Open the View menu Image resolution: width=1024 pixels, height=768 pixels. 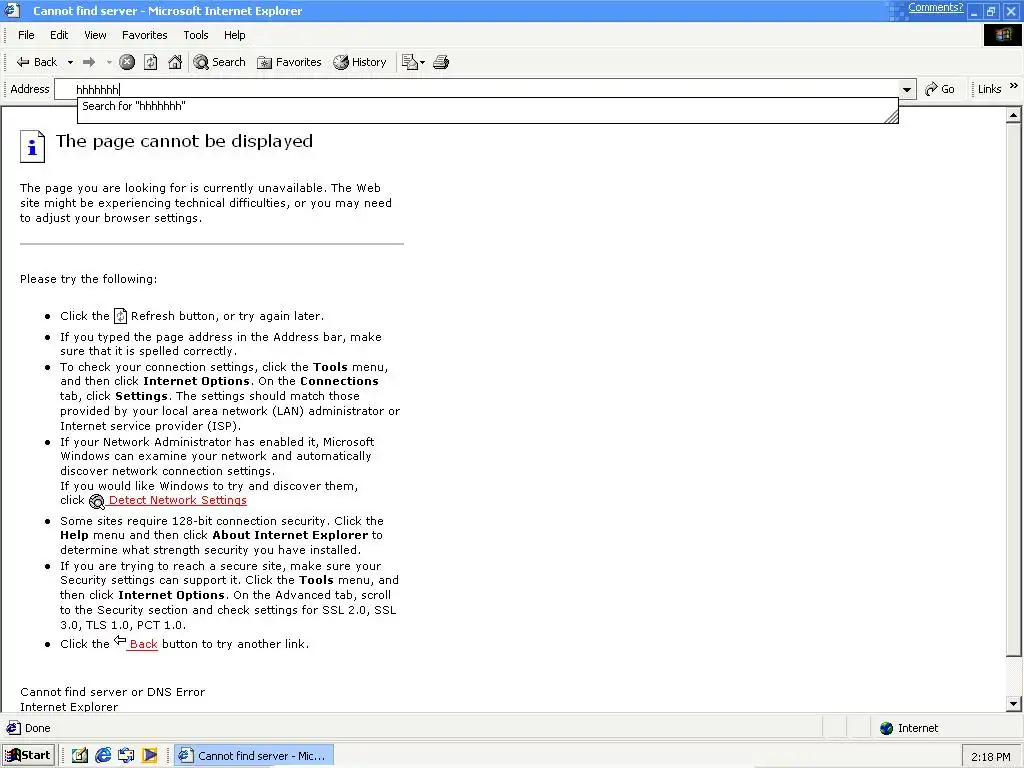(95, 35)
